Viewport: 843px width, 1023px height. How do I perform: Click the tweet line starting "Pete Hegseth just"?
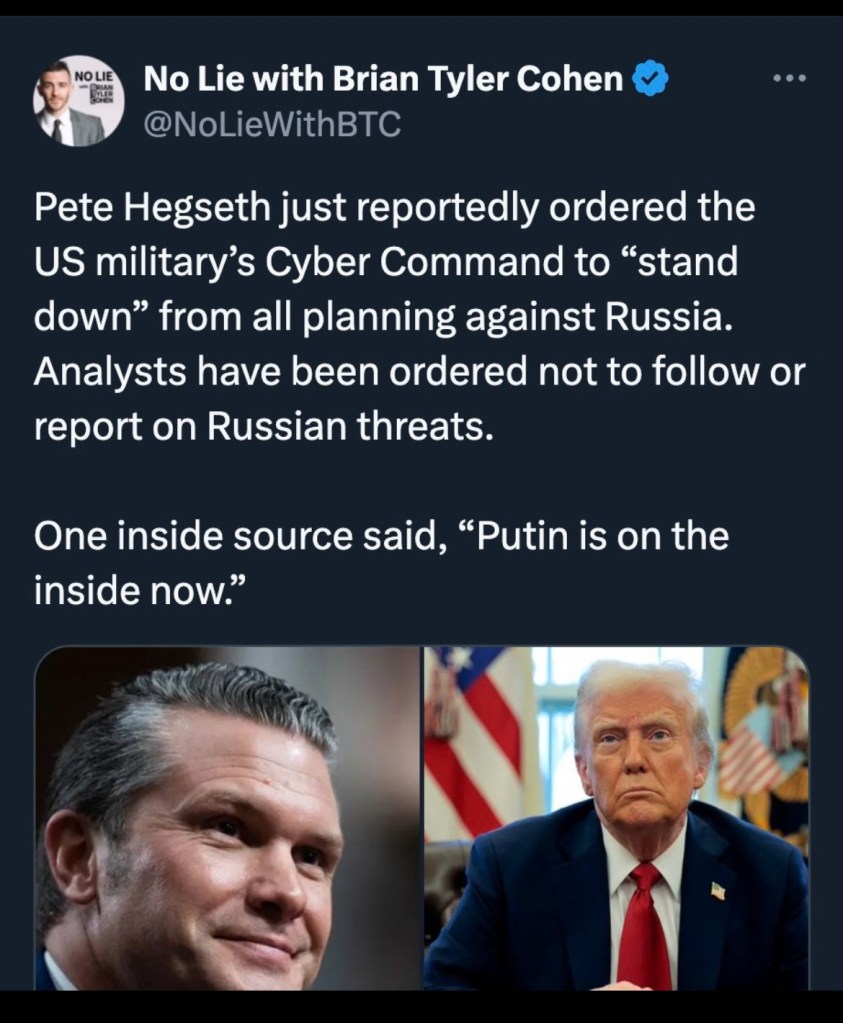393,209
